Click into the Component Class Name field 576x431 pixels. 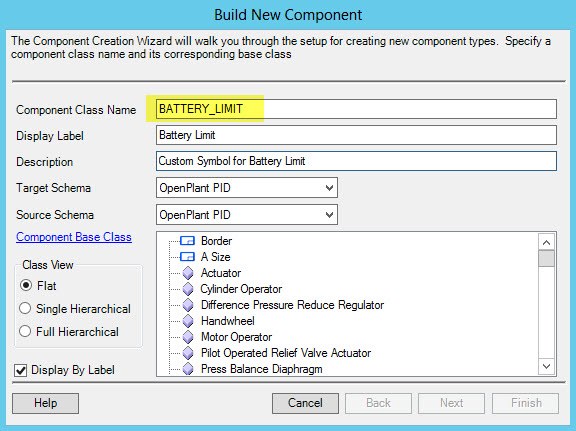click(x=356, y=109)
